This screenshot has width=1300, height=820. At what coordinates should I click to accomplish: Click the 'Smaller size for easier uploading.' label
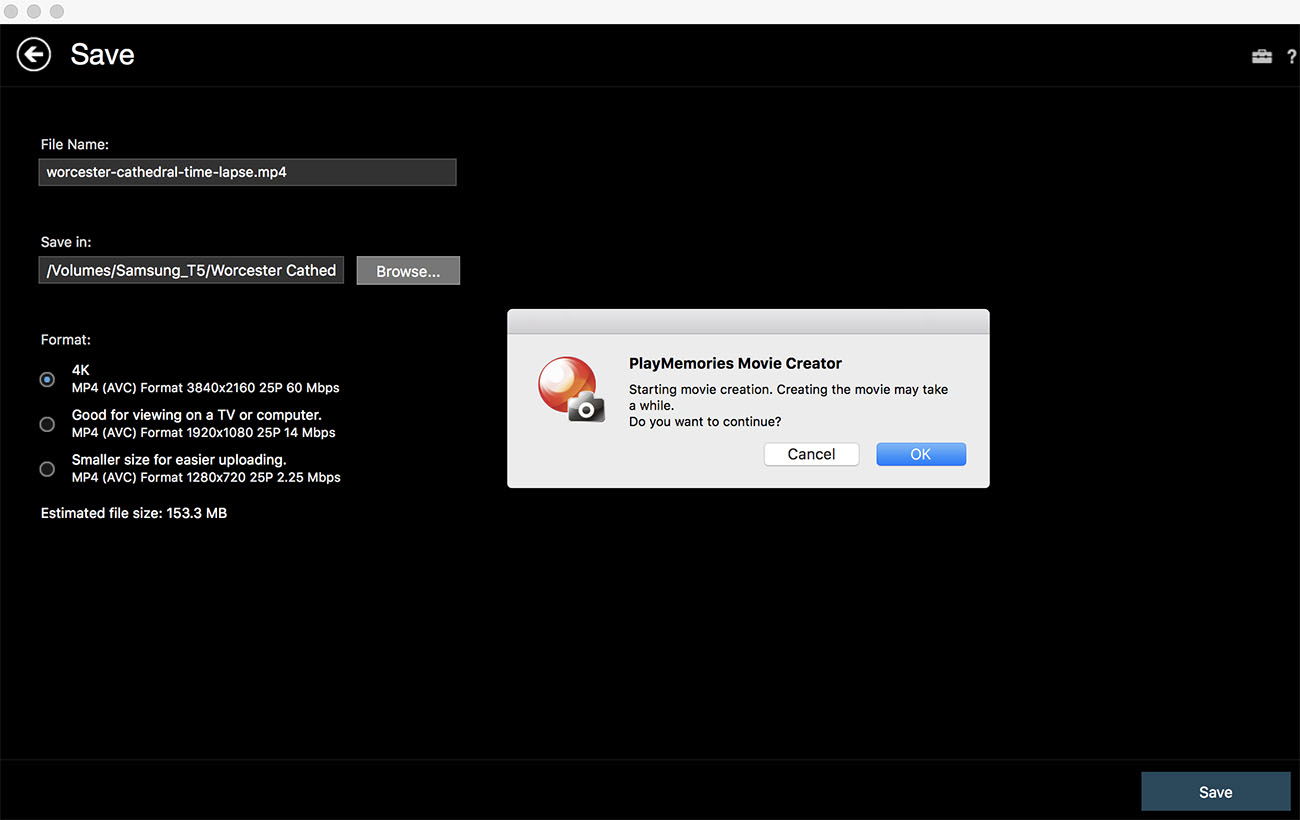click(x=179, y=459)
